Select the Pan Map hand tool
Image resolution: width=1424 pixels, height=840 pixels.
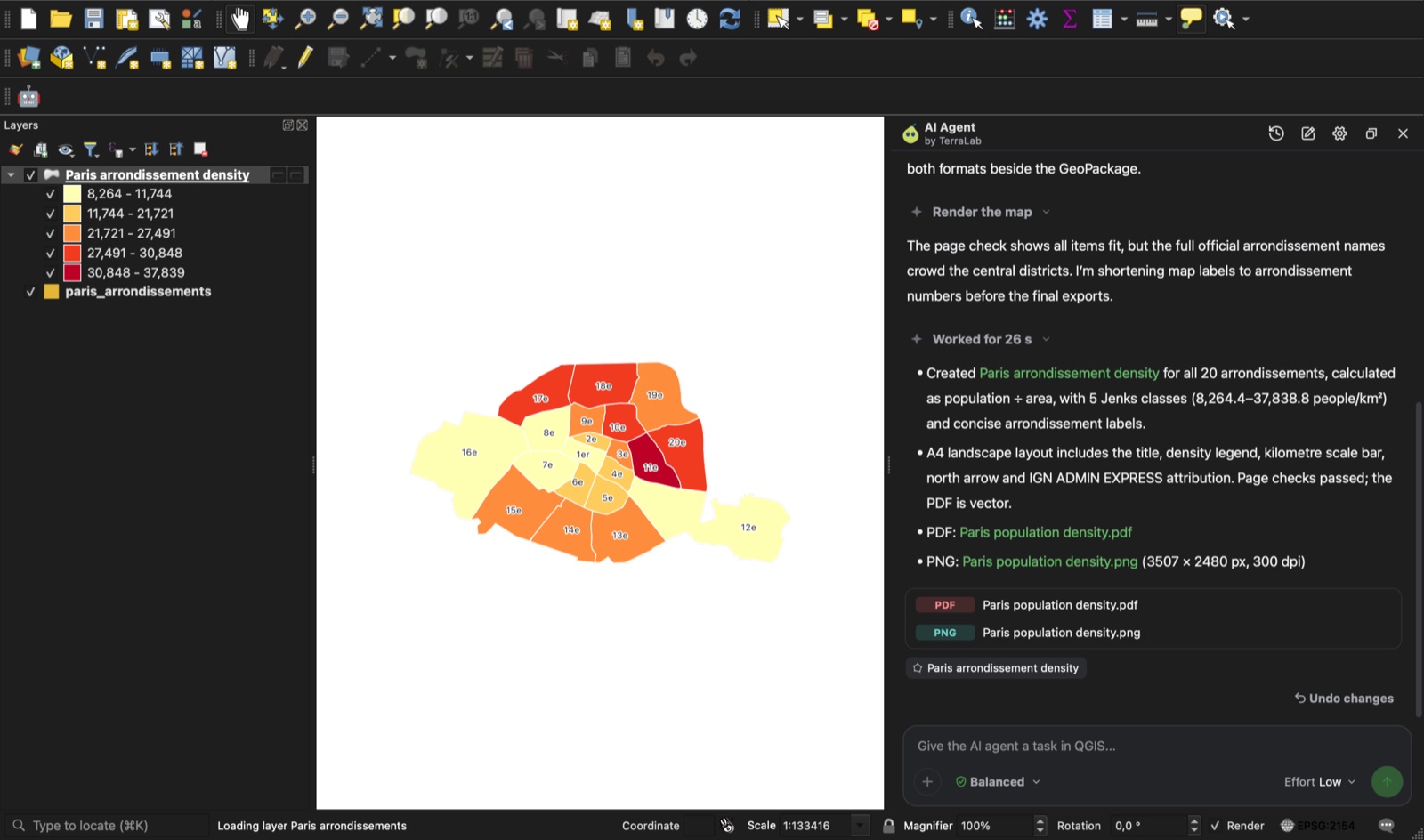[x=240, y=19]
